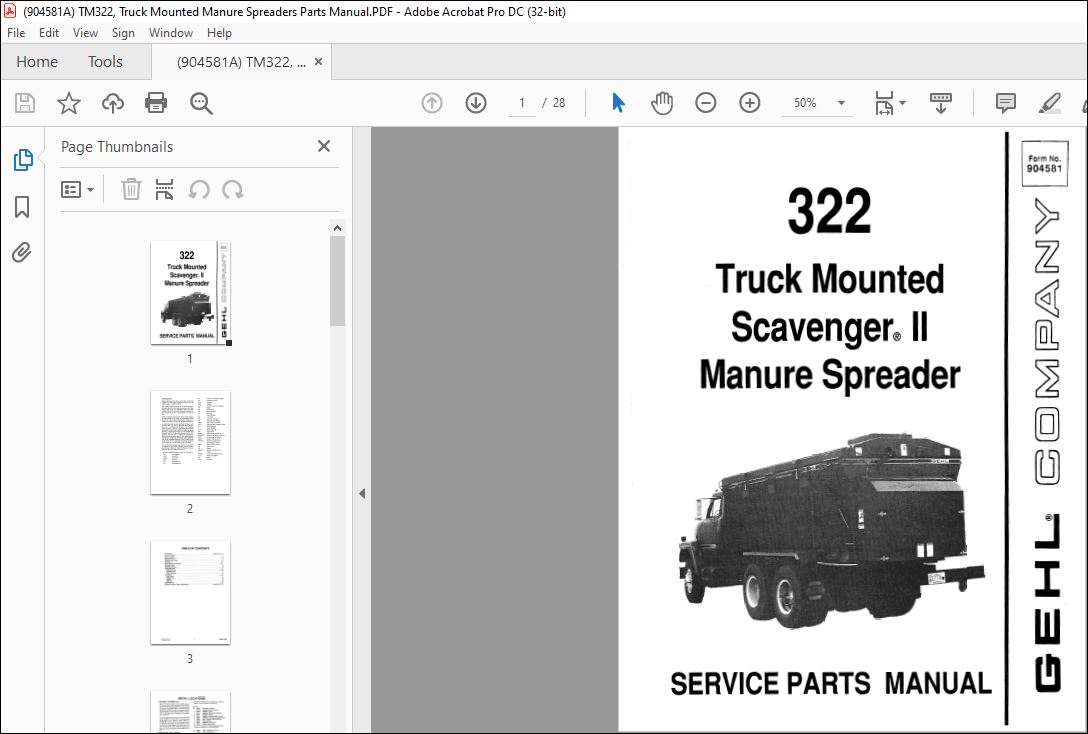
Task: Open the Sign menu
Action: pyautogui.click(x=124, y=33)
